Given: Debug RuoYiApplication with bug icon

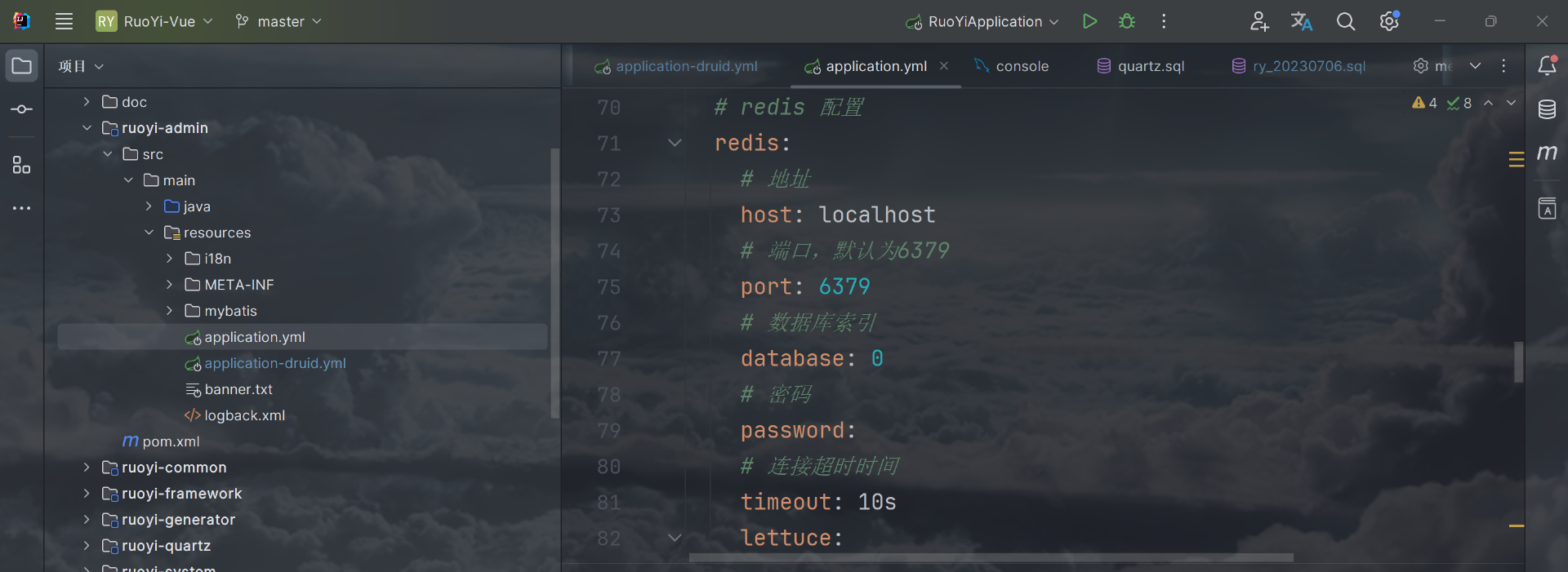Looking at the screenshot, I should (1127, 21).
